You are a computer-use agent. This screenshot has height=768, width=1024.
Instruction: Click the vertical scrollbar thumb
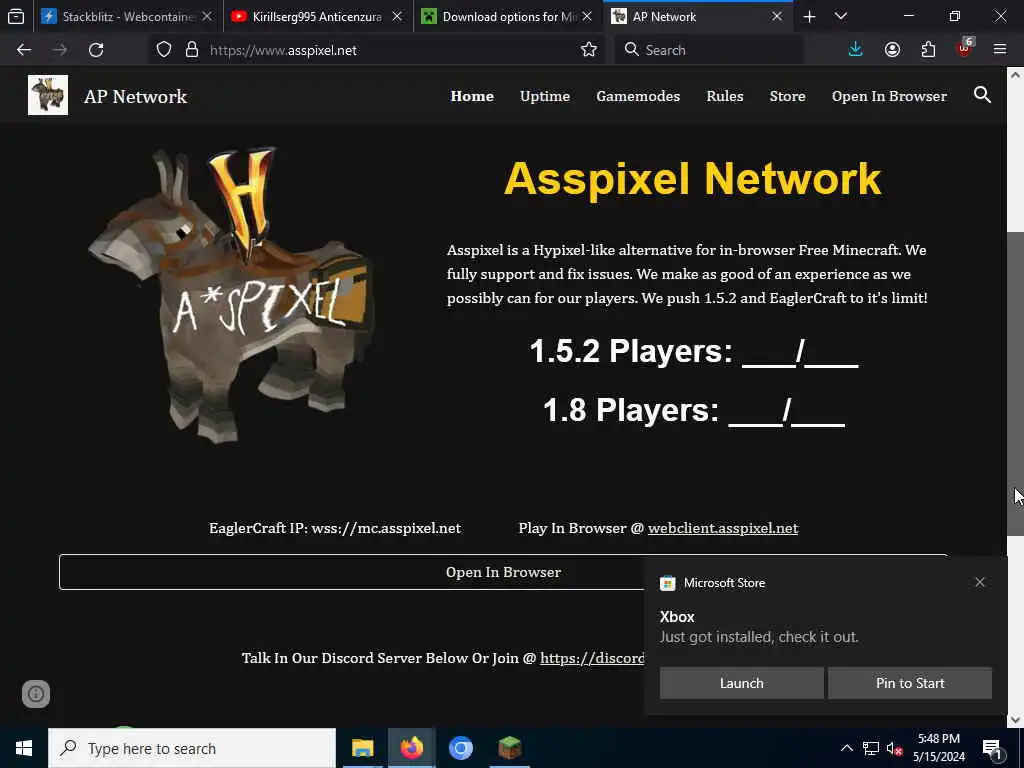pos(1016,383)
